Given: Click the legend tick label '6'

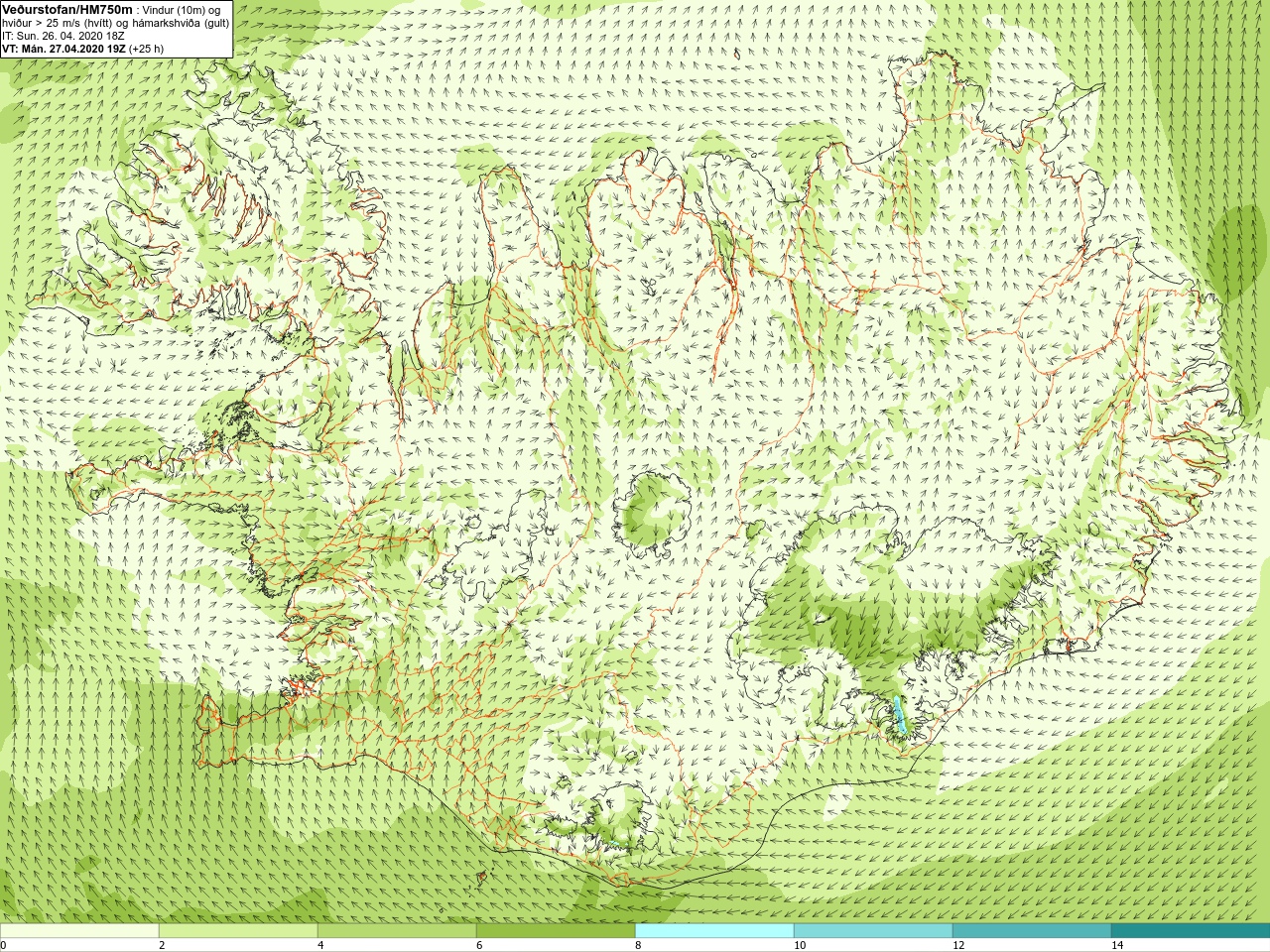Looking at the screenshot, I should [x=479, y=945].
